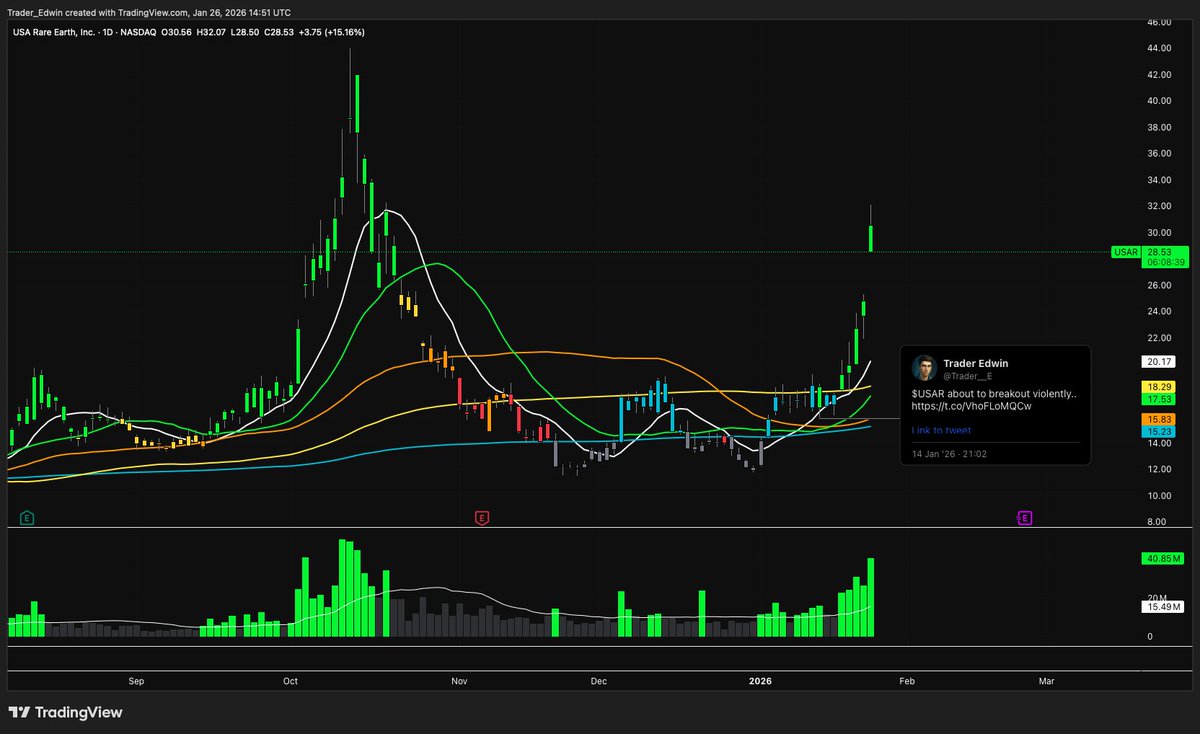Click Trader Edwin's avatar in the tweet card
Viewport: 1200px width, 734px height.
(x=924, y=368)
